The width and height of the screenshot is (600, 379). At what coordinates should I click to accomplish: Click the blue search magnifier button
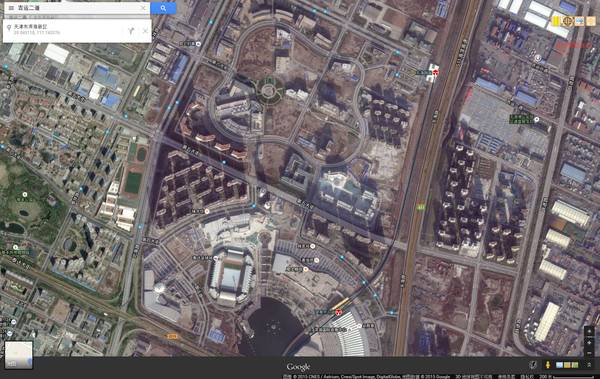tap(163, 8)
